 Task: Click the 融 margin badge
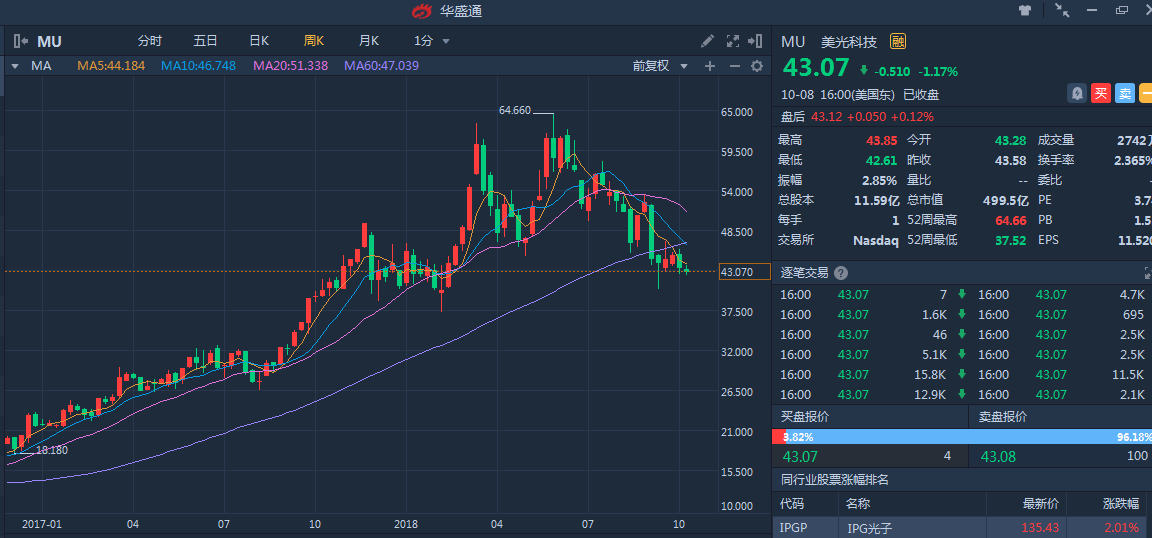point(898,42)
